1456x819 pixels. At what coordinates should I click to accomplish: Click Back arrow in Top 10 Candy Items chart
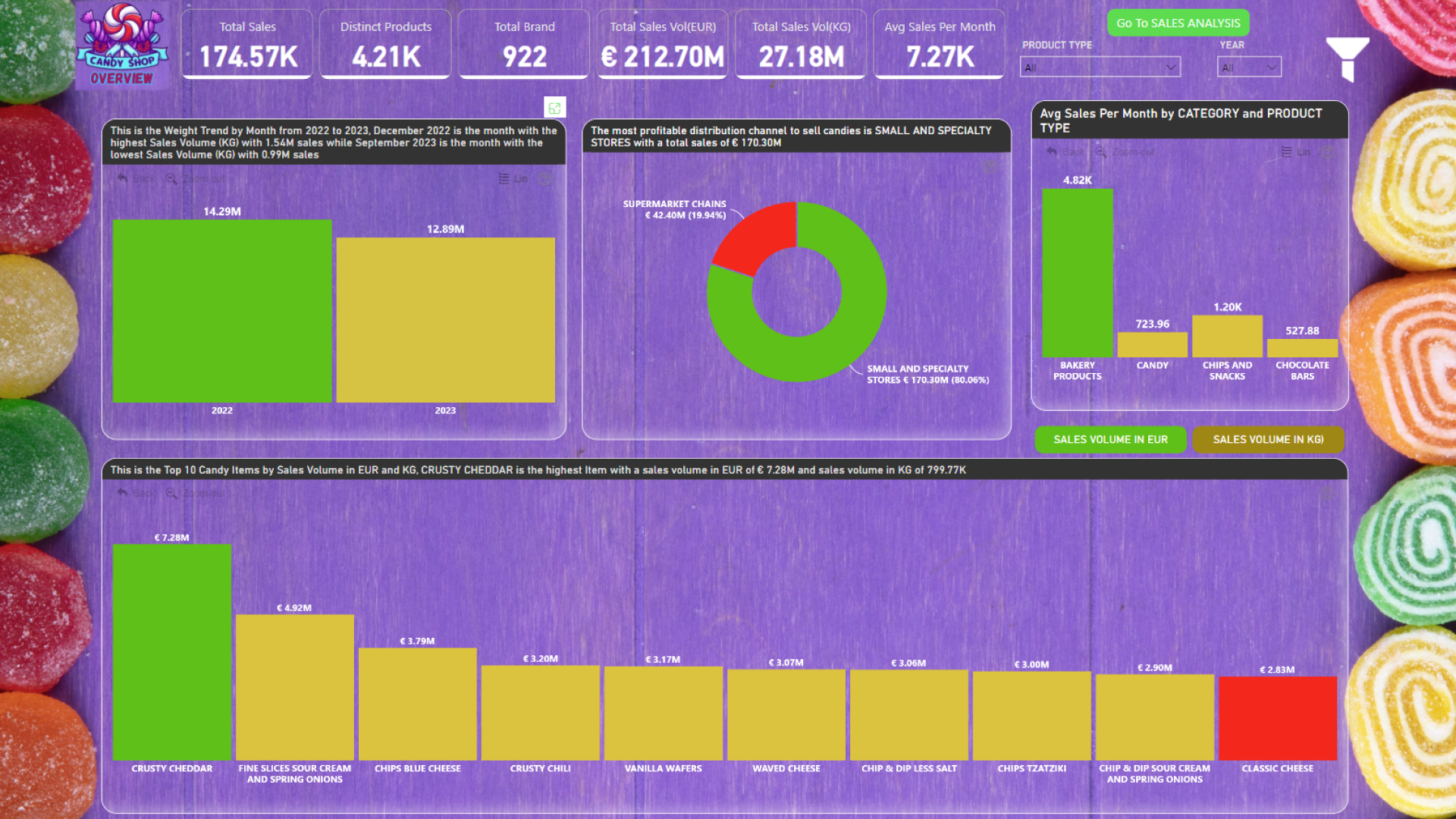pos(123,493)
